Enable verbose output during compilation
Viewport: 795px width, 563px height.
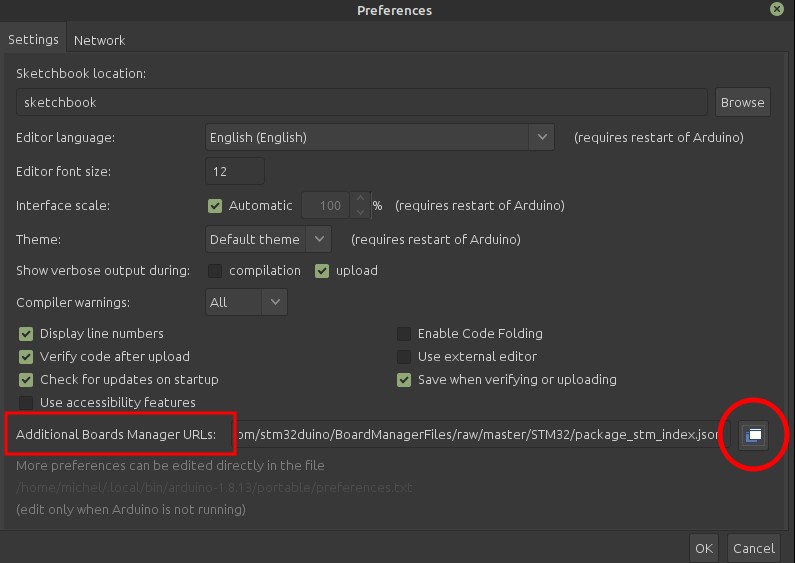(215, 271)
